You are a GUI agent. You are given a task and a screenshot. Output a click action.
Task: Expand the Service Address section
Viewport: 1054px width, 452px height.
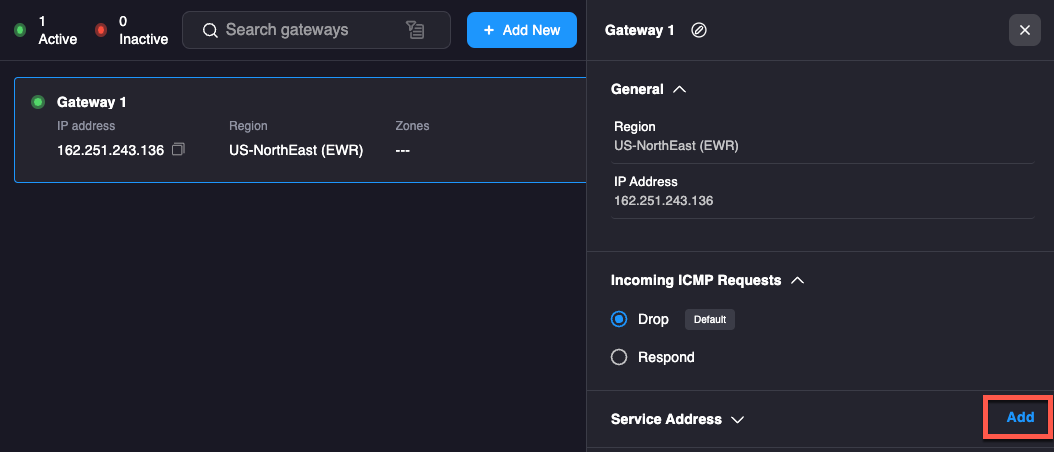click(738, 420)
